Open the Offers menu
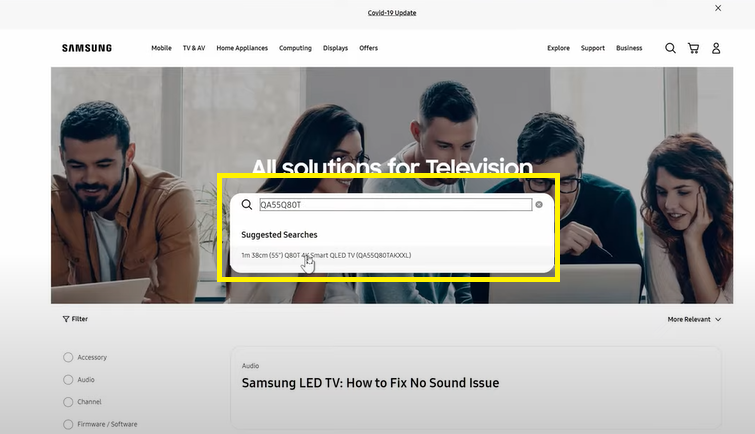Screen dimensions: 755x434 click(x=368, y=48)
